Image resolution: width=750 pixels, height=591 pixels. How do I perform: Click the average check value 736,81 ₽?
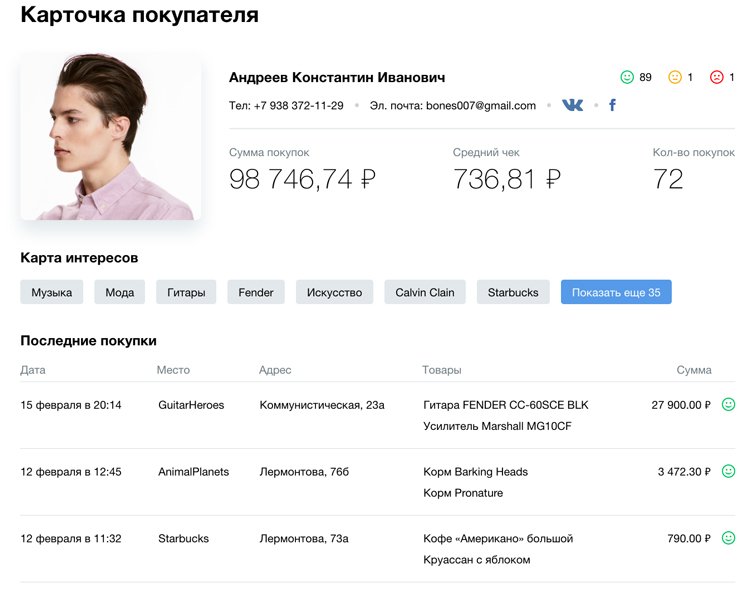(507, 179)
